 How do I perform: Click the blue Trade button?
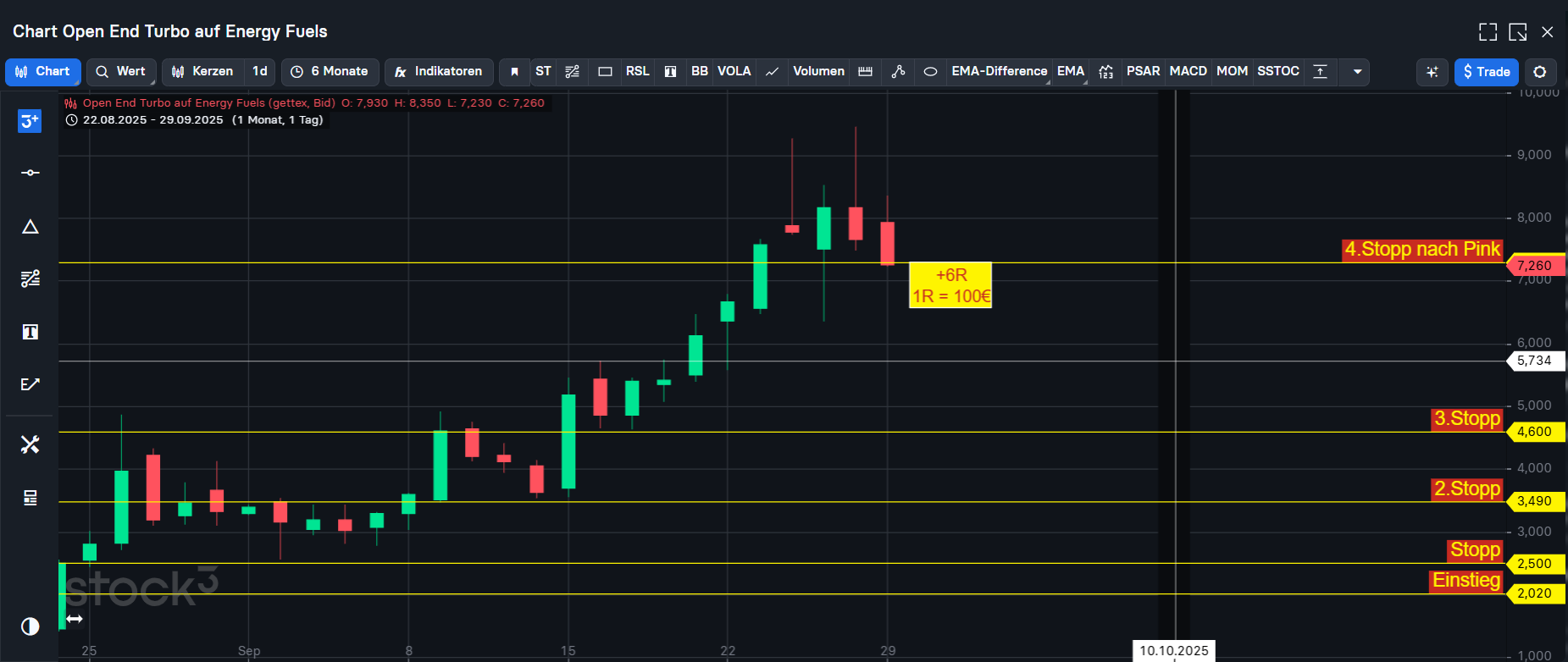1486,72
